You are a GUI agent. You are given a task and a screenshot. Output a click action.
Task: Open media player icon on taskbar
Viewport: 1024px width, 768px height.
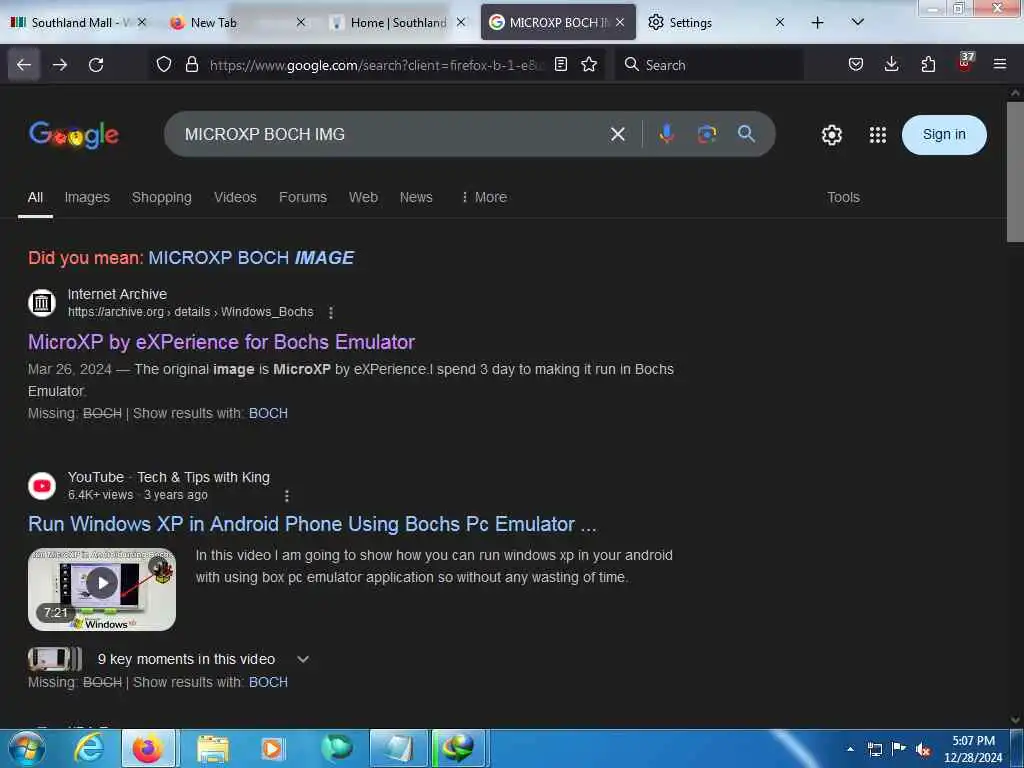[x=272, y=748]
